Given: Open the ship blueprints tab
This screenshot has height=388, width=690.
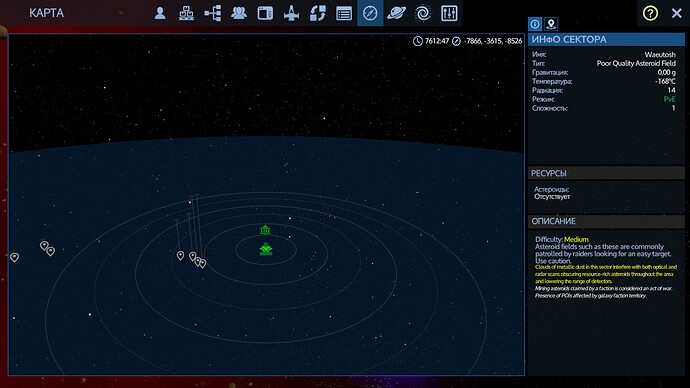Looking at the screenshot, I should pyautogui.click(x=291, y=13).
